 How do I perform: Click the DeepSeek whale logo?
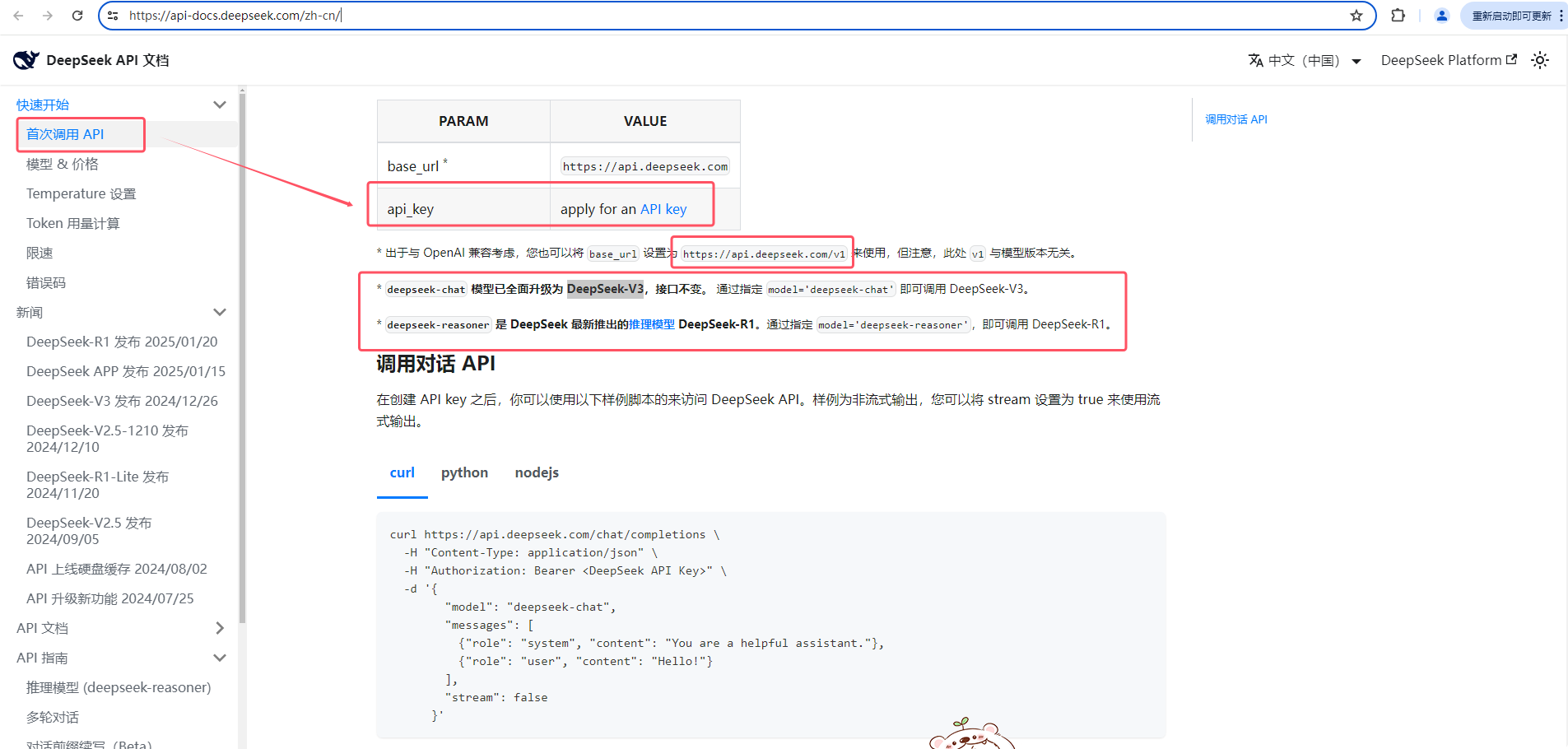26,60
